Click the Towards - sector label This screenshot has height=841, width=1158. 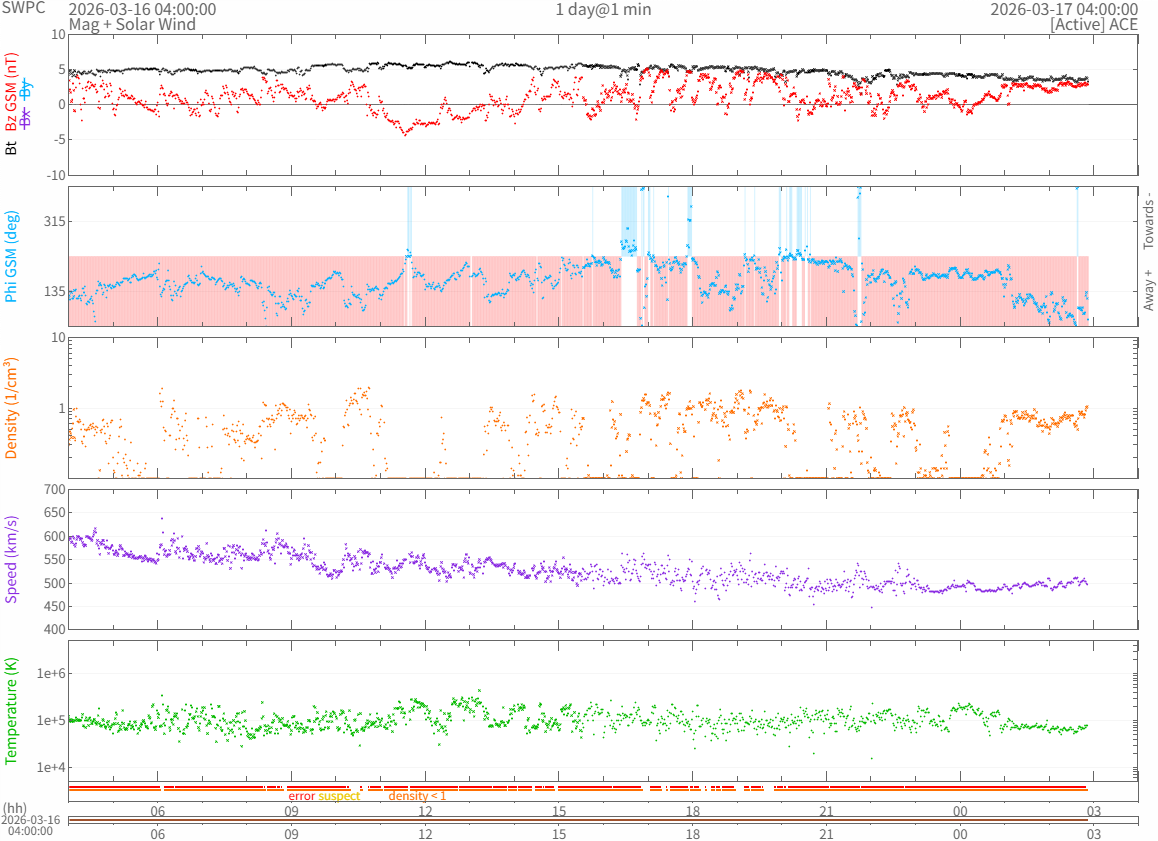pyautogui.click(x=1148, y=220)
